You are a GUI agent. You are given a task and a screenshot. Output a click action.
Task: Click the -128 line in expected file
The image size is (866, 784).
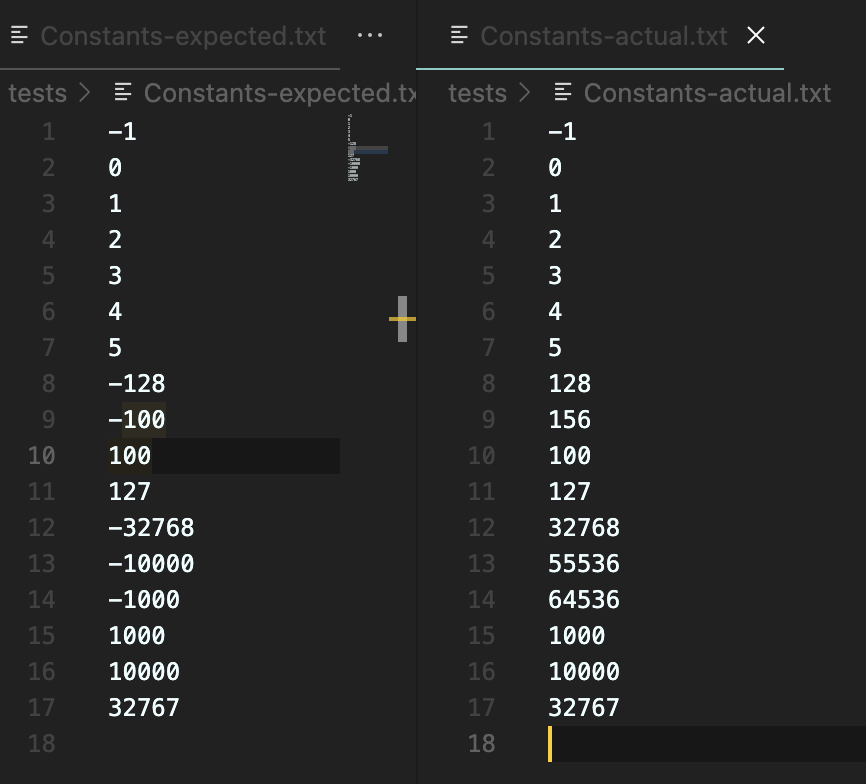click(x=137, y=384)
